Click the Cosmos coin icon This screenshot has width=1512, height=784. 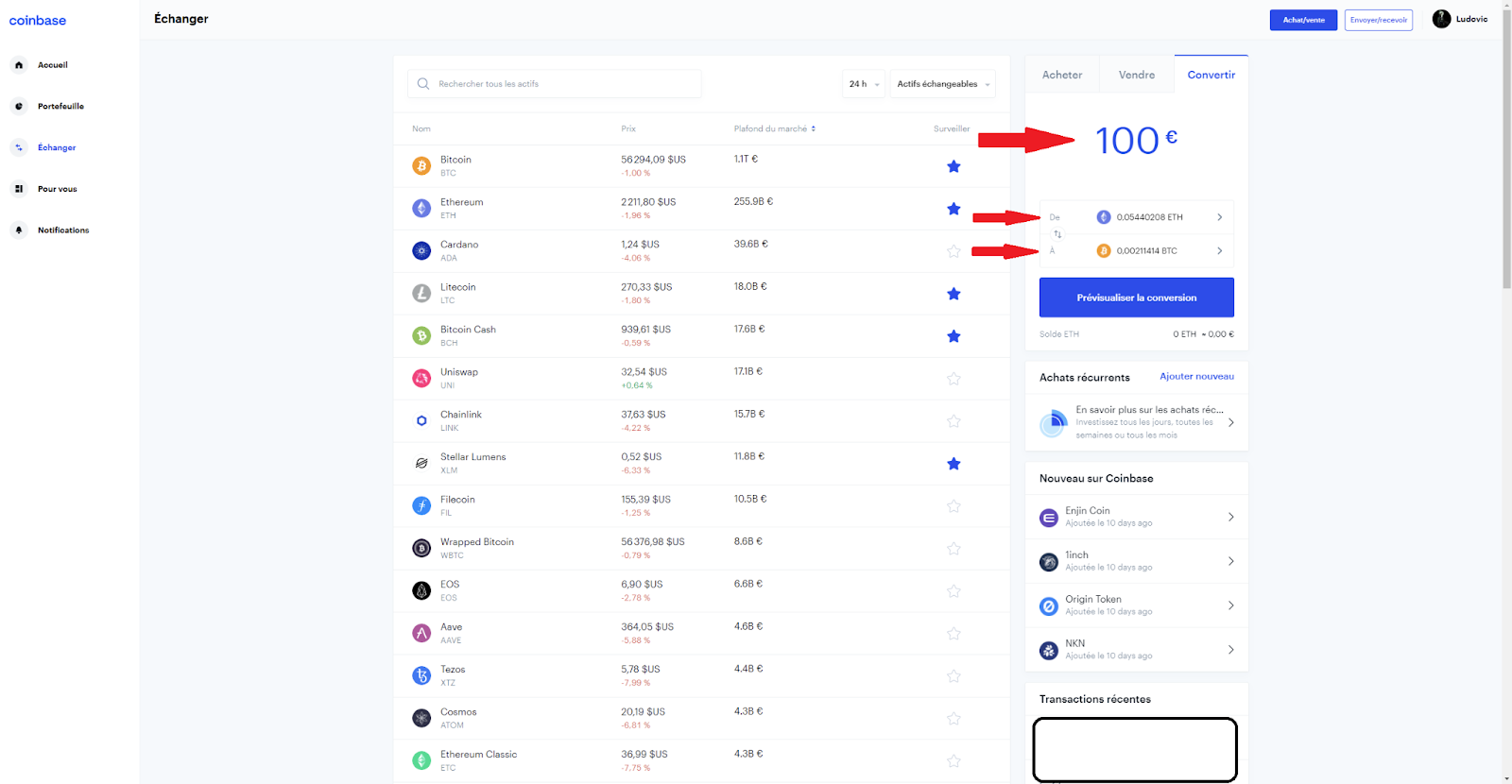[421, 719]
